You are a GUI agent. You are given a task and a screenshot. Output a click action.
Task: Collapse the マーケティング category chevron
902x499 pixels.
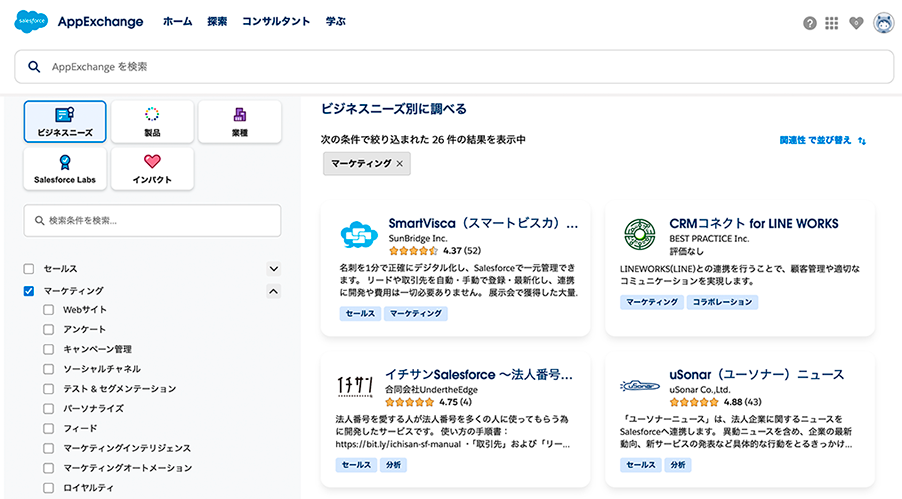273,291
